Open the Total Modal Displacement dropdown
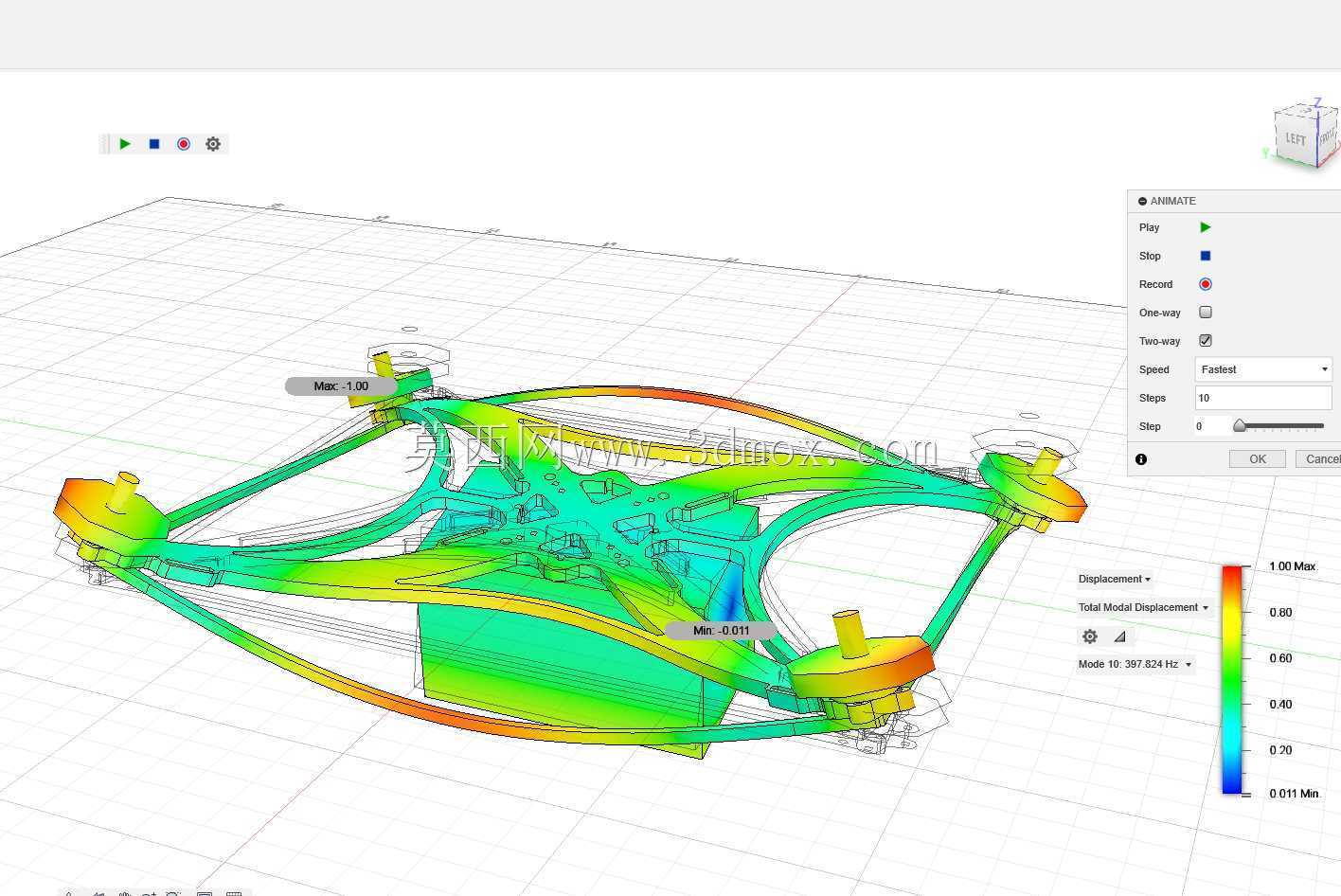The image size is (1341, 896). click(1143, 607)
